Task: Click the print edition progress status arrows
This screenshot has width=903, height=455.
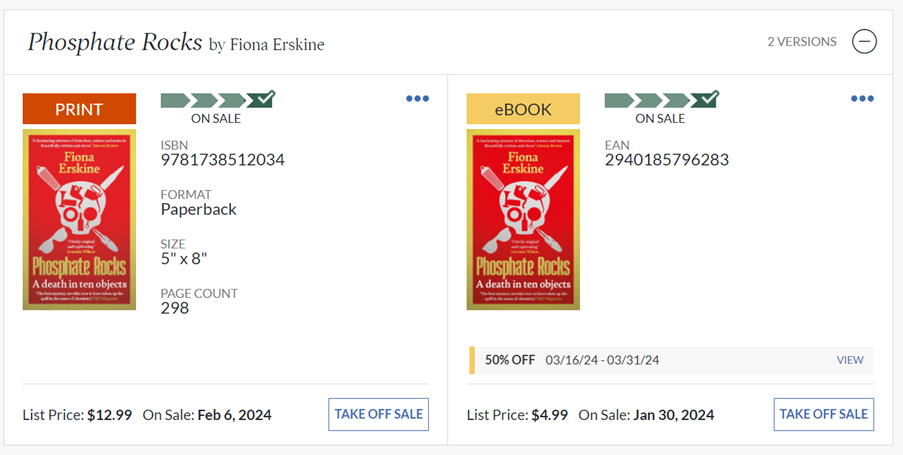Action: [x=217, y=99]
